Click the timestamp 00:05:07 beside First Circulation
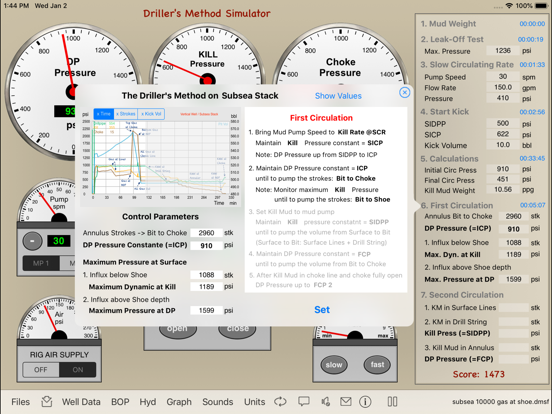This screenshot has width=552, height=414. coord(532,205)
